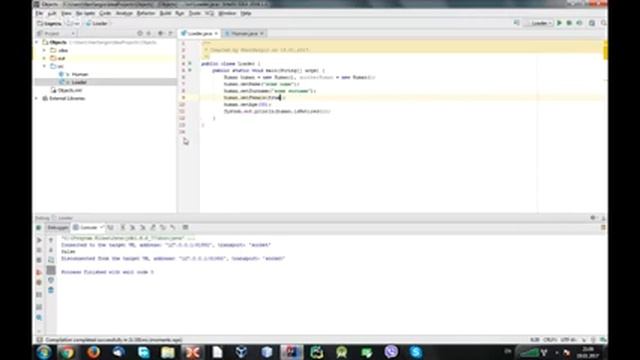Click run gutter arrow beside class Loader
The height and width of the screenshot is (360, 640).
coord(190,63)
